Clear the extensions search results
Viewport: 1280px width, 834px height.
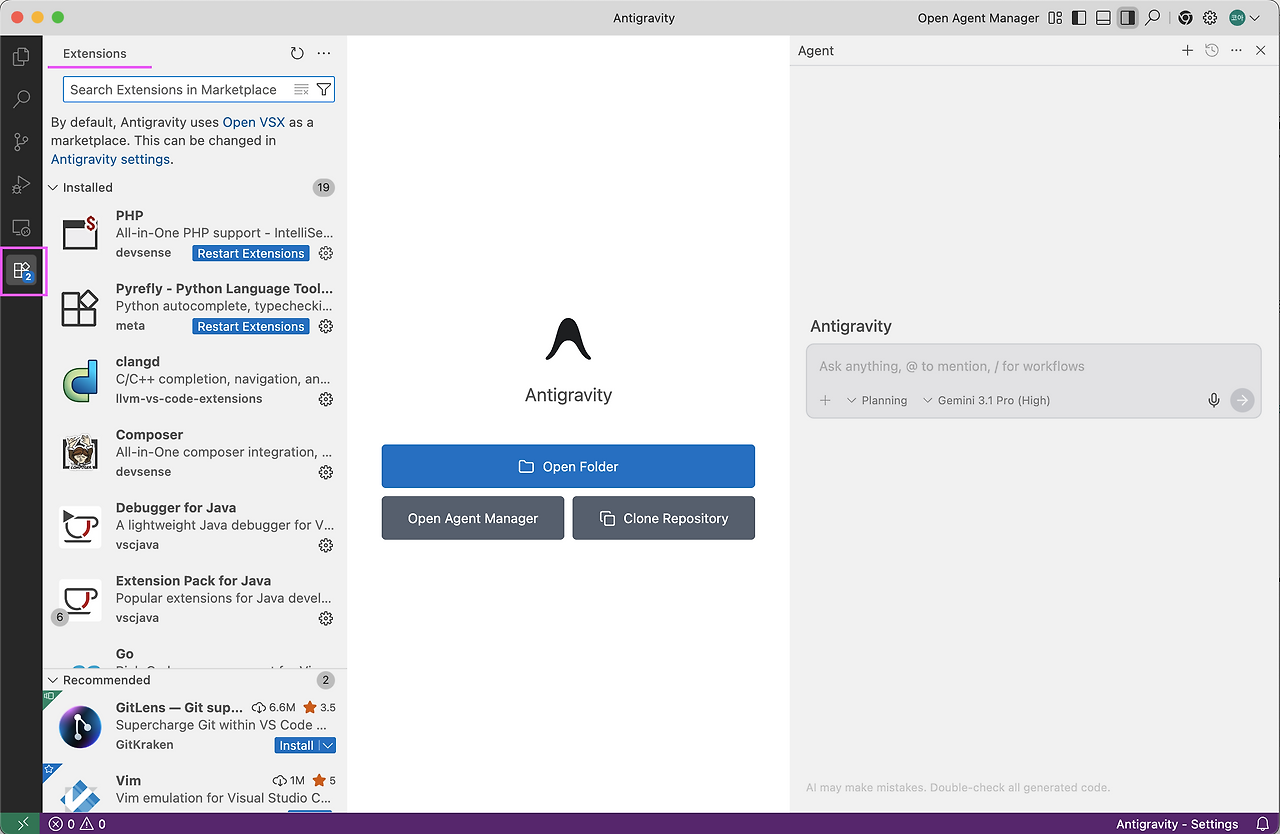tap(301, 90)
